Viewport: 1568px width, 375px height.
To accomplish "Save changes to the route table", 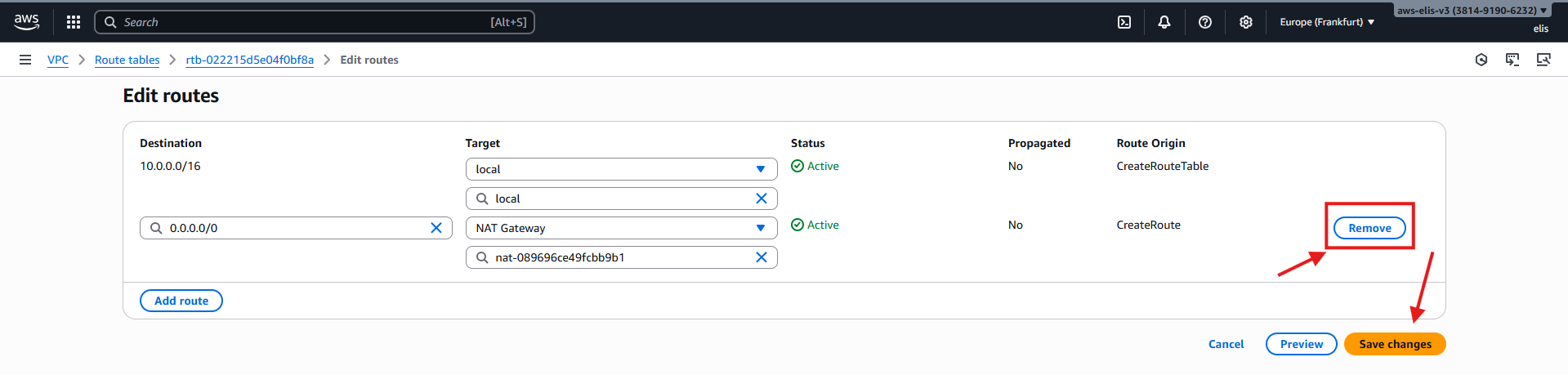I will pyautogui.click(x=1395, y=344).
